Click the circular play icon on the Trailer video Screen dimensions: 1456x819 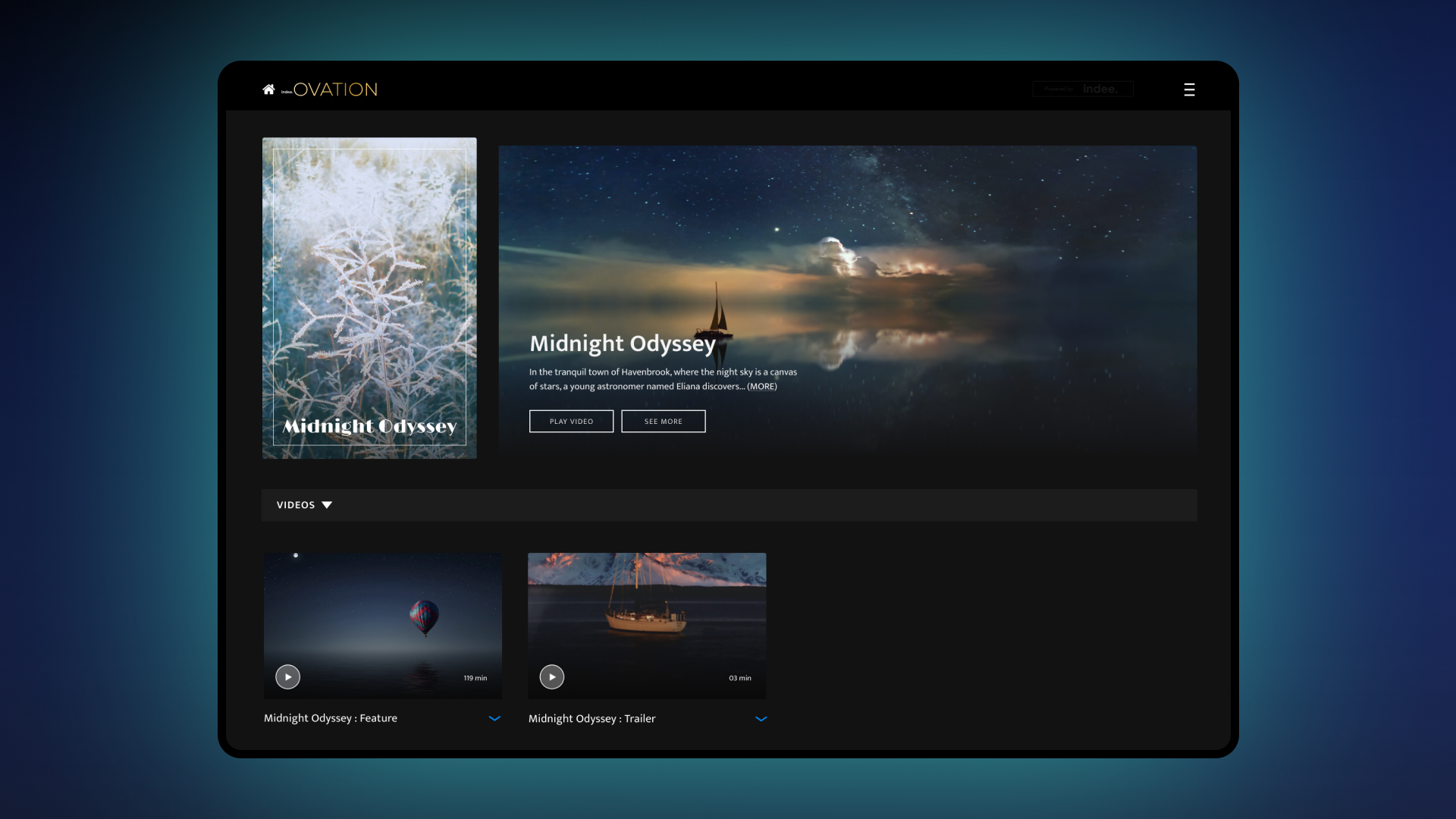click(552, 676)
